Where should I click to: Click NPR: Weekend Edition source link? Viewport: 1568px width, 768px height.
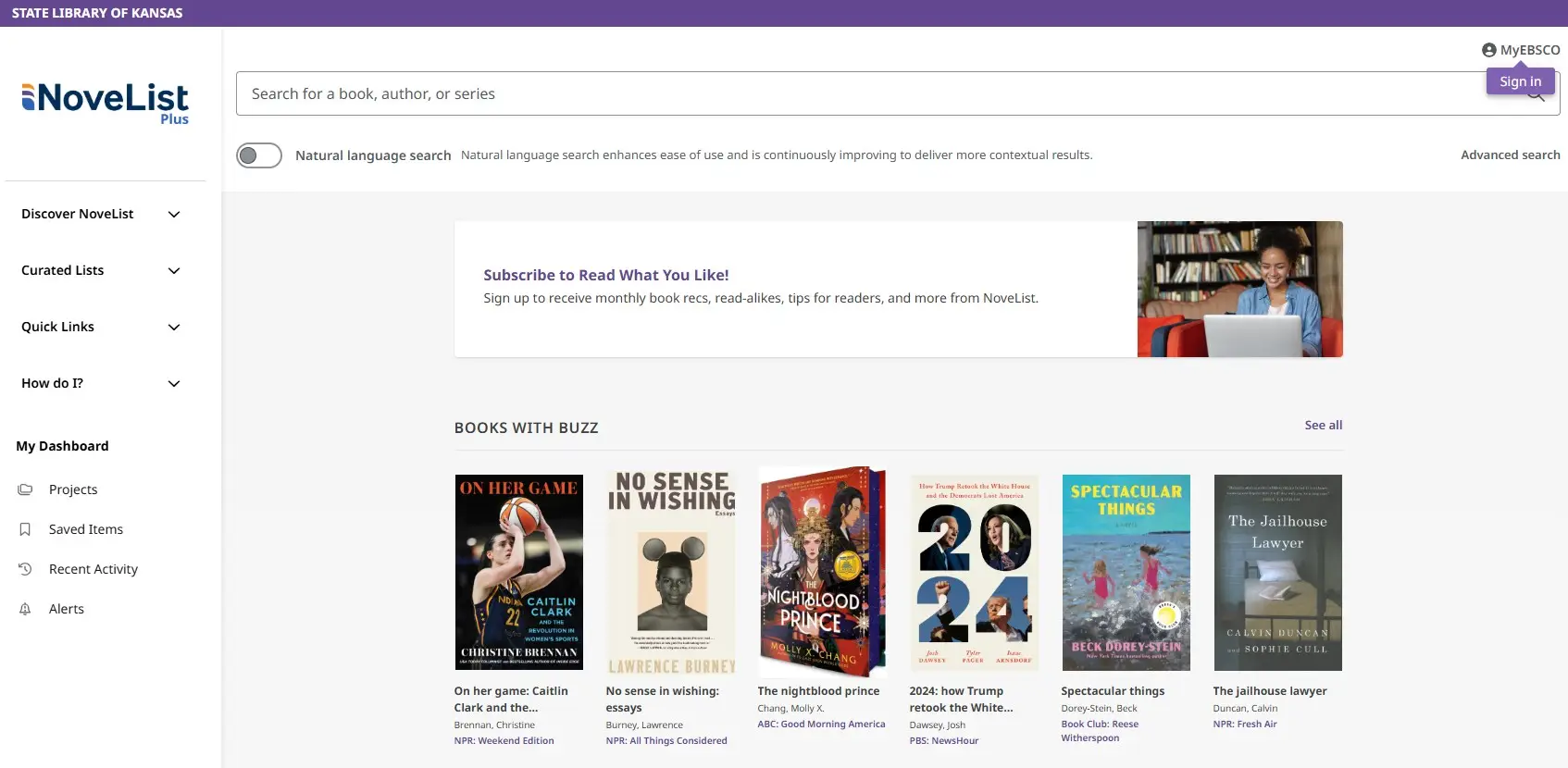pos(504,740)
